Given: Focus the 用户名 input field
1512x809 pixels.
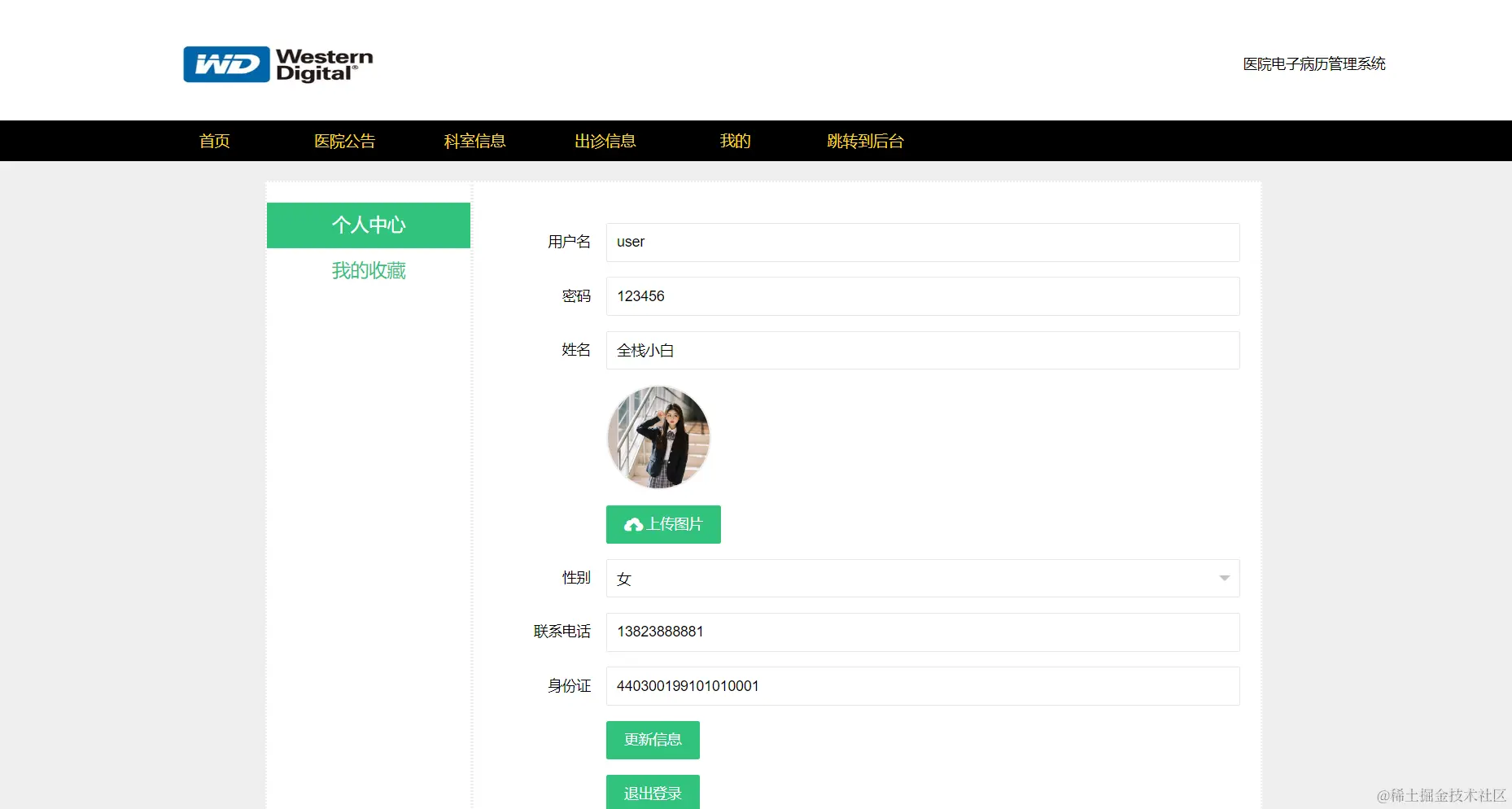Looking at the screenshot, I should click(923, 243).
